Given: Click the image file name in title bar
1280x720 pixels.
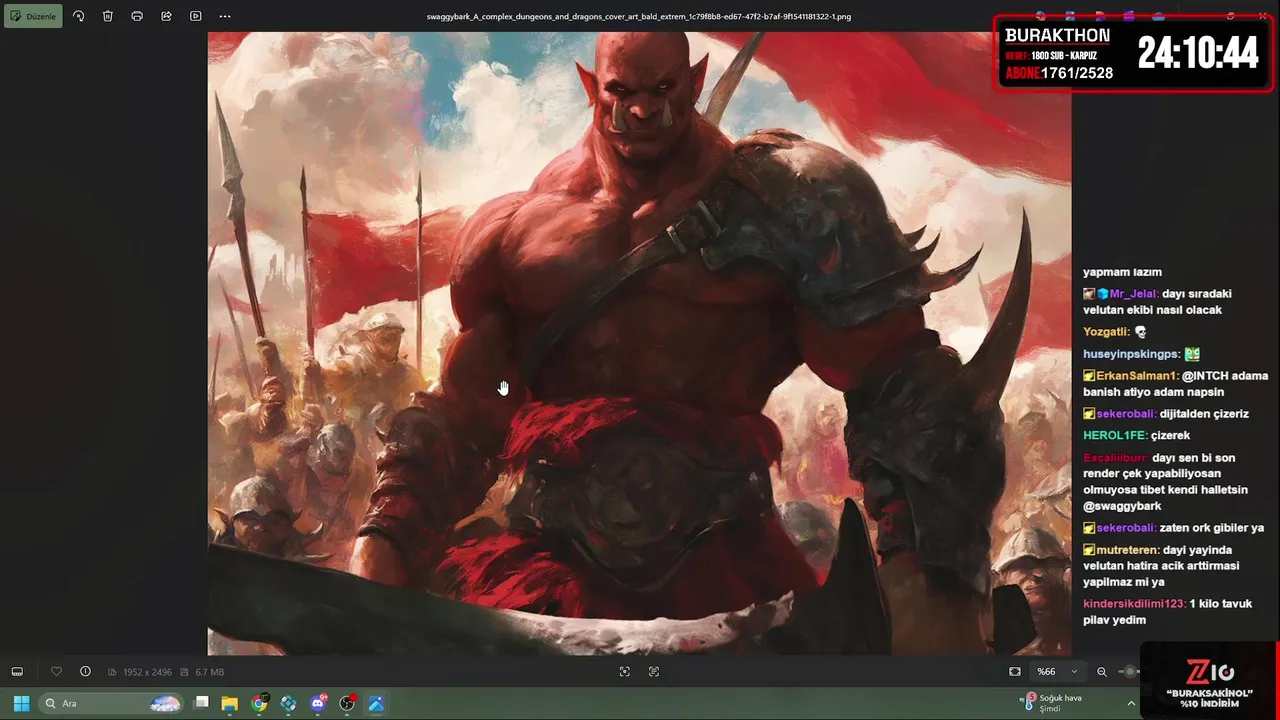Looking at the screenshot, I should [x=639, y=16].
